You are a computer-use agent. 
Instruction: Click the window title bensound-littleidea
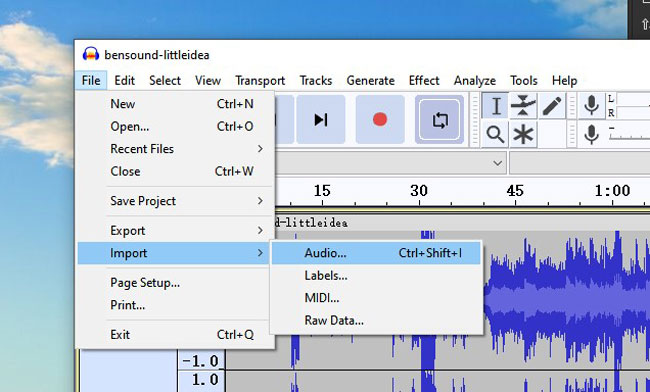157,55
